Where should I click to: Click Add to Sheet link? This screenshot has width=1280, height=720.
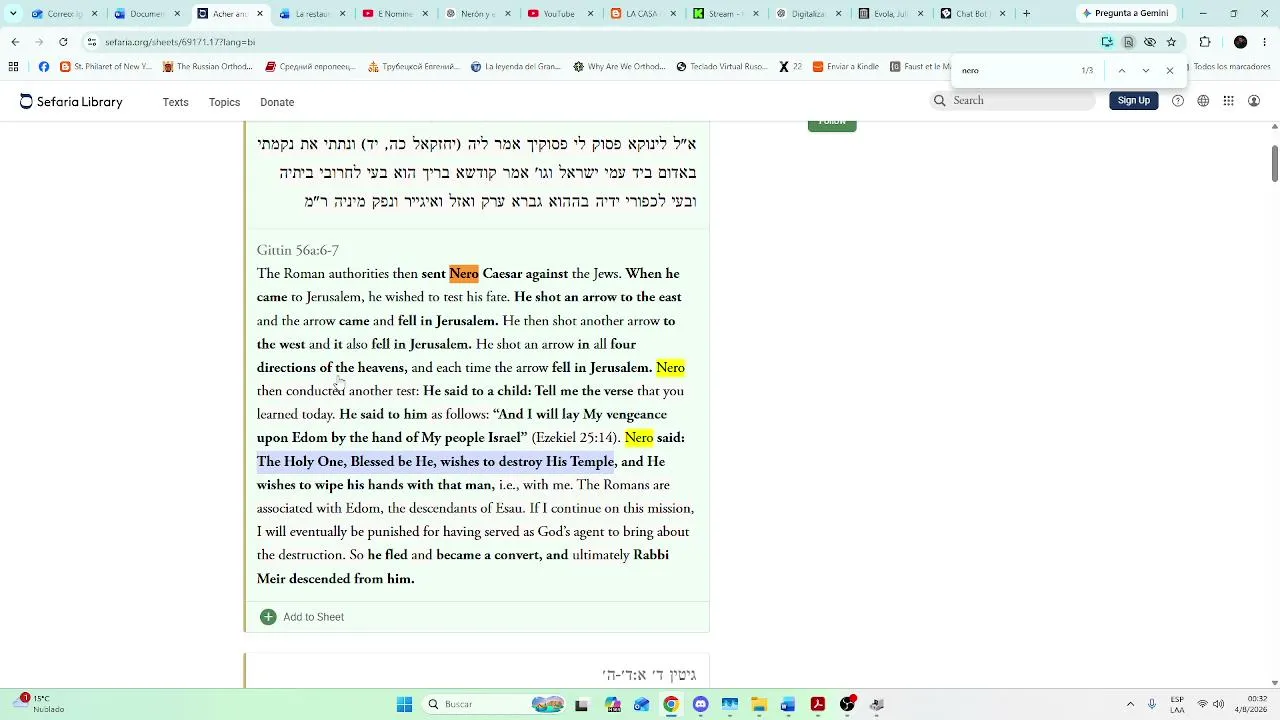pyautogui.click(x=313, y=617)
